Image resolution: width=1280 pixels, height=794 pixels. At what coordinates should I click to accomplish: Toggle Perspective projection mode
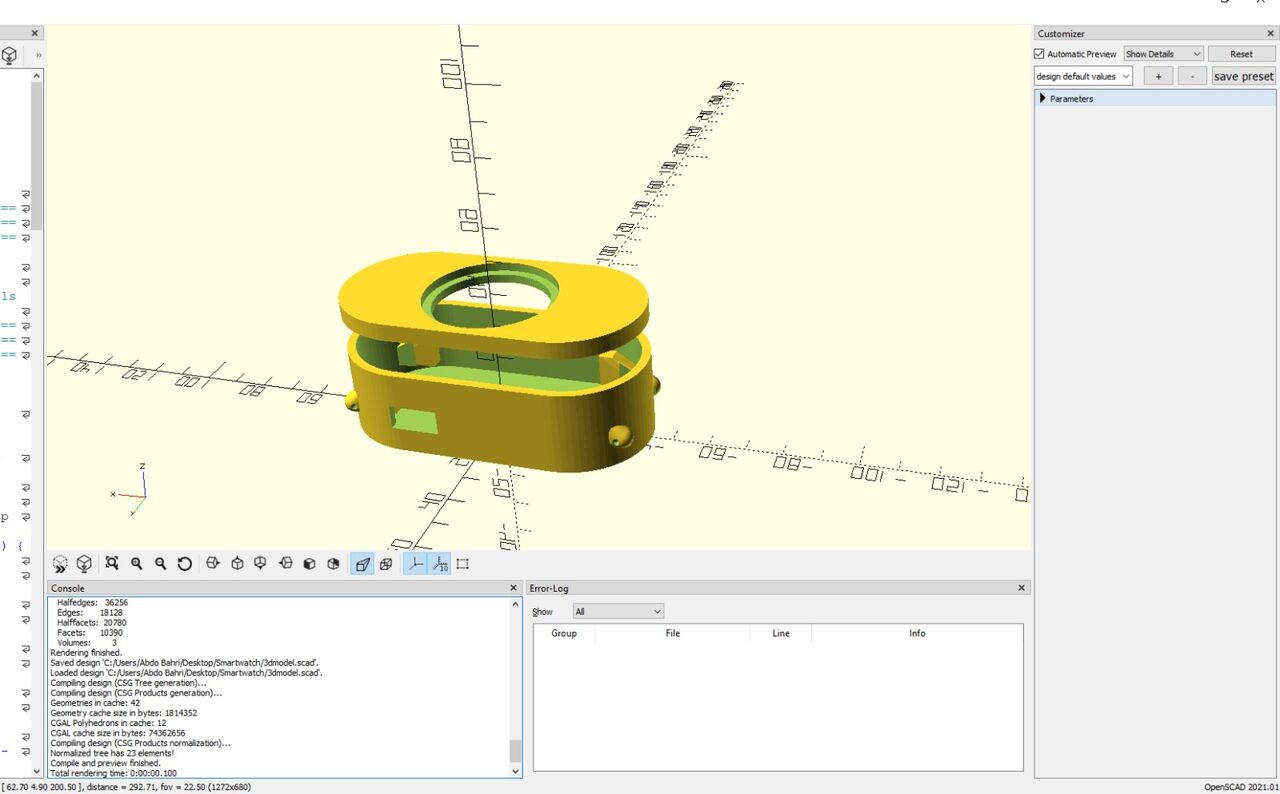point(362,564)
